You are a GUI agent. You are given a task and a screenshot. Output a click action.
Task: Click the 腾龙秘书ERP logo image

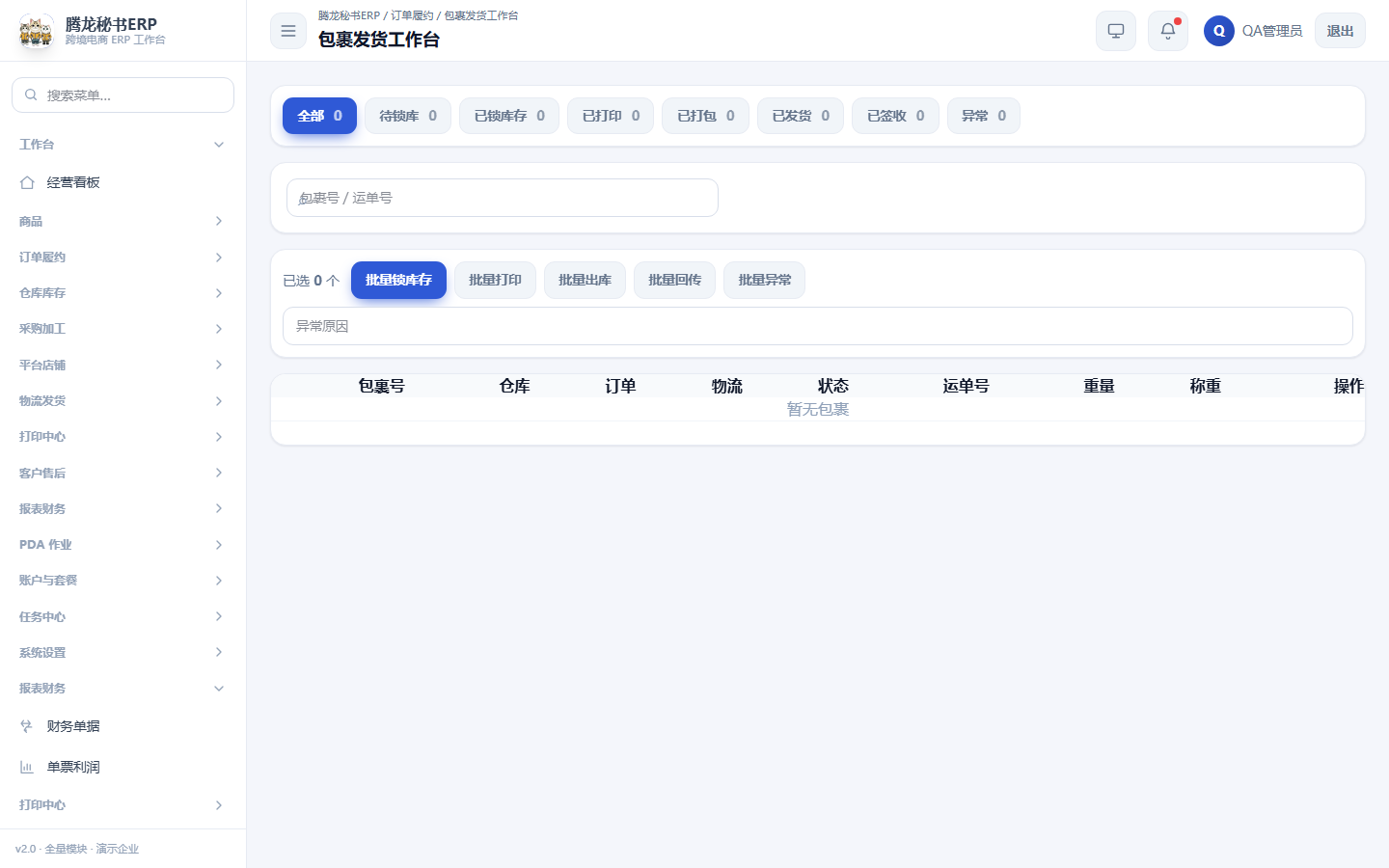pyautogui.click(x=37, y=31)
